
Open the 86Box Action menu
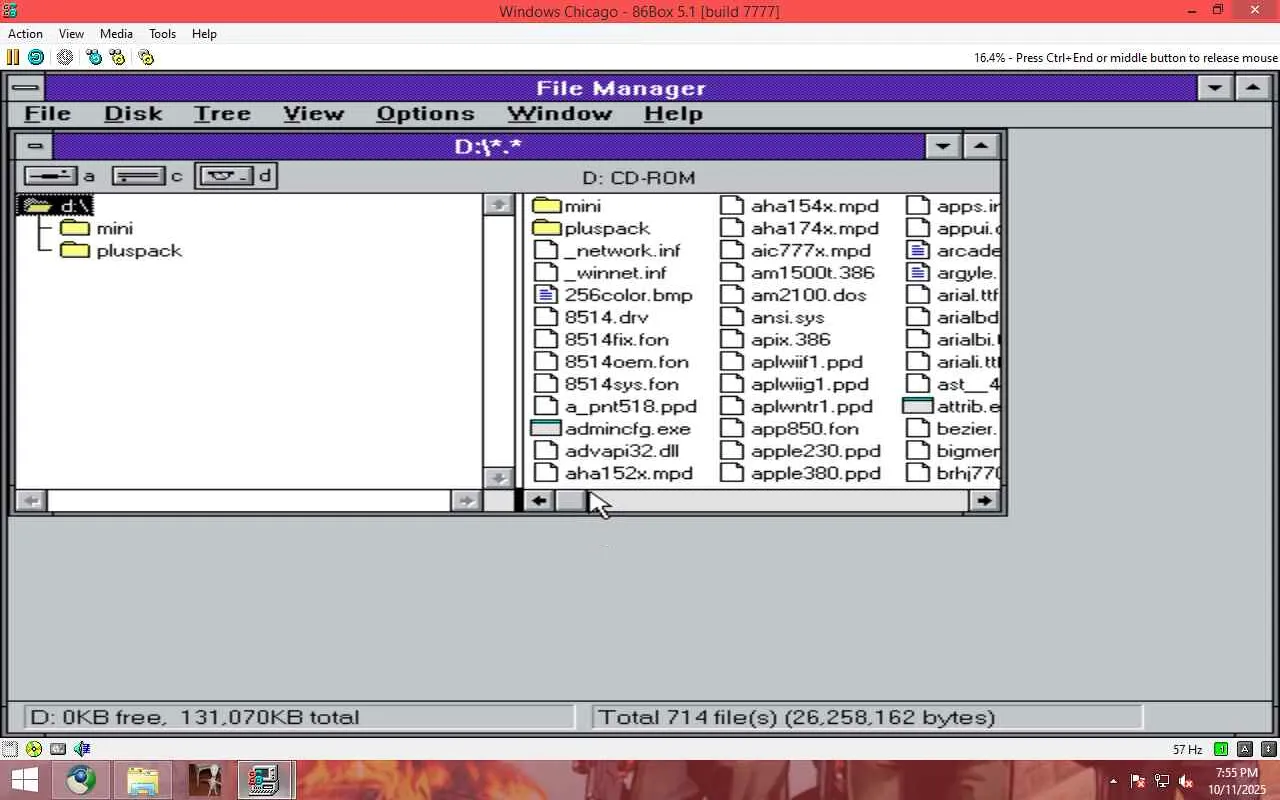(x=25, y=34)
